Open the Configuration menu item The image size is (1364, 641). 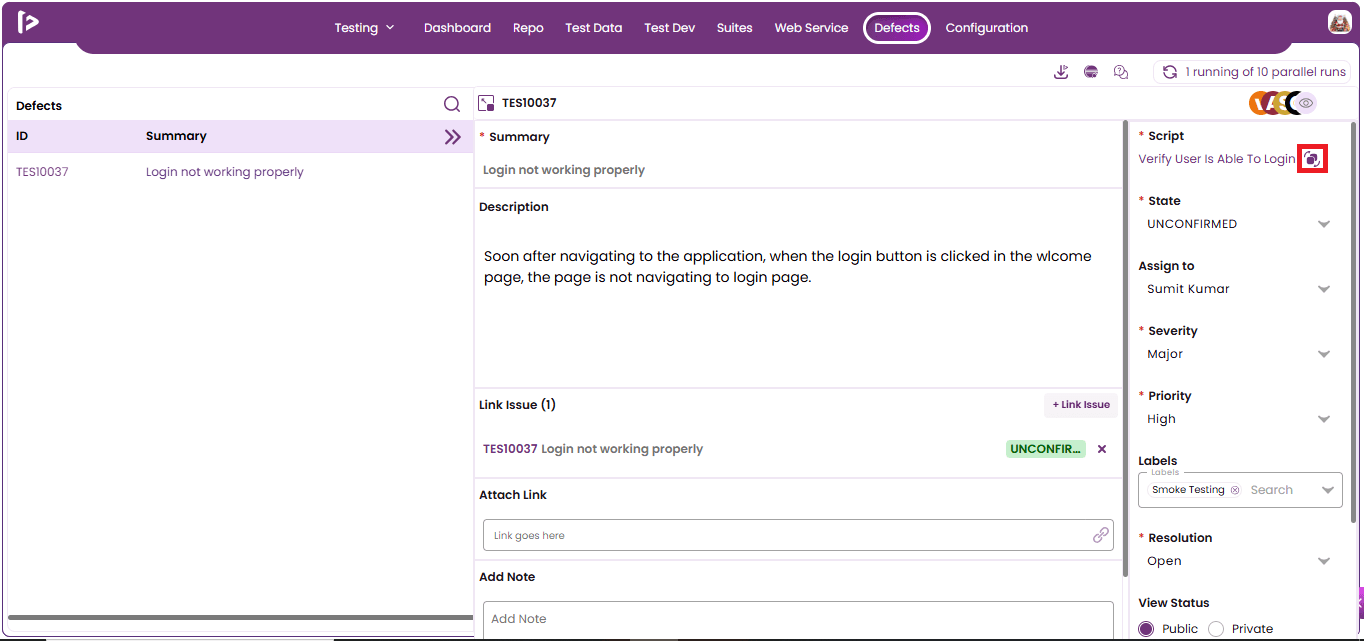click(x=987, y=28)
